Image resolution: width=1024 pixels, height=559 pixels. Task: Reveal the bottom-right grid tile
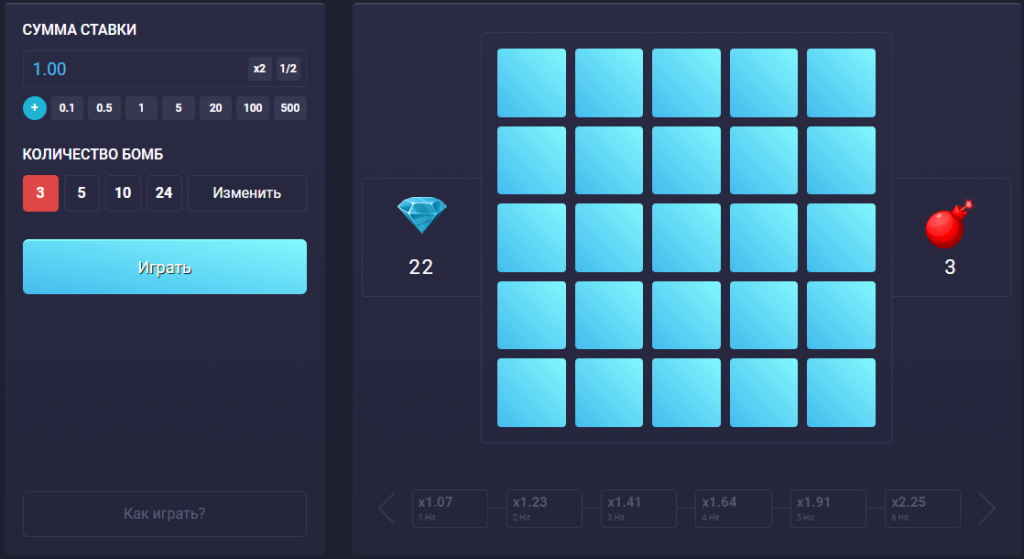click(x=841, y=392)
